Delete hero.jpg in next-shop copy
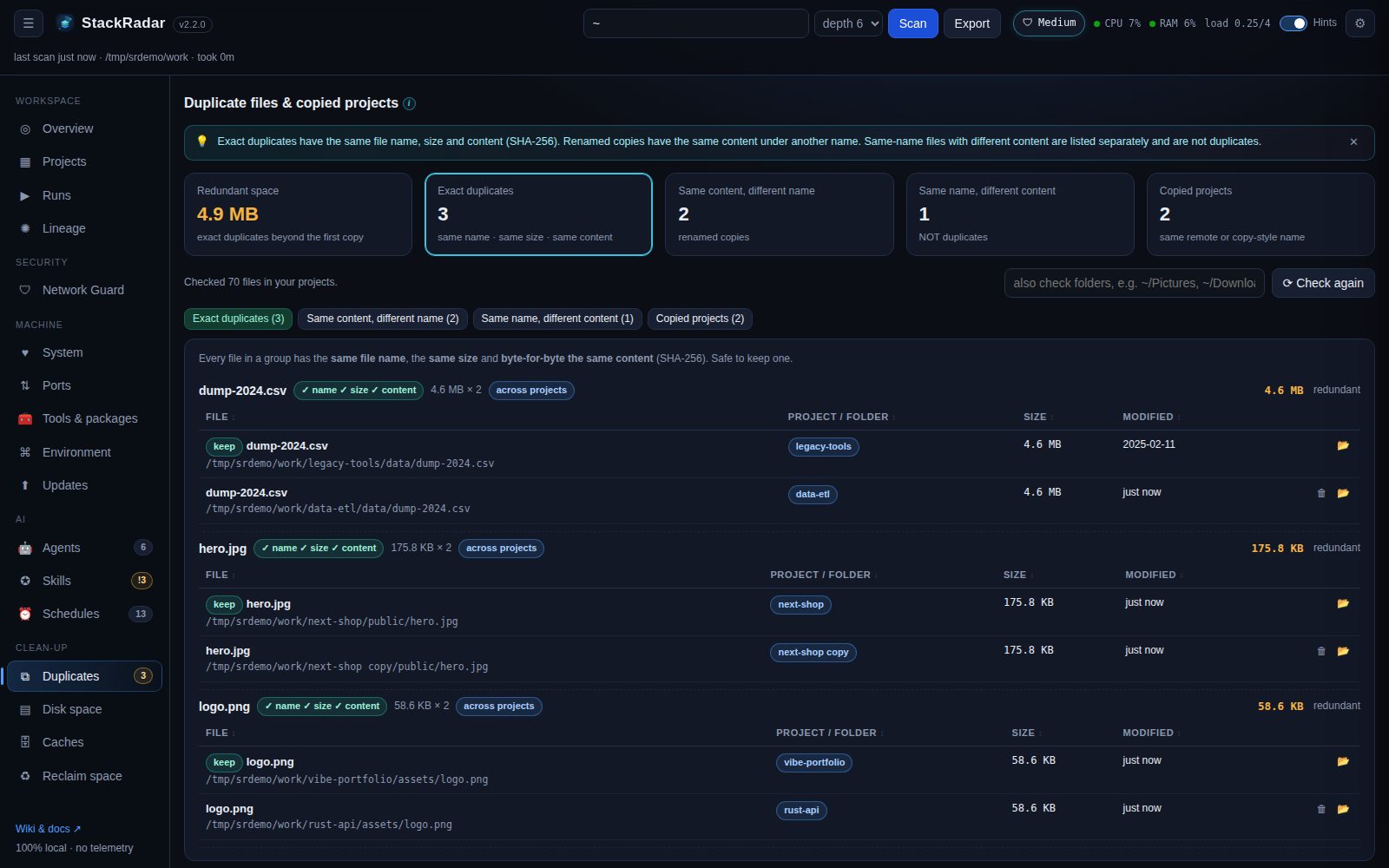The image size is (1389, 868). click(x=1321, y=651)
